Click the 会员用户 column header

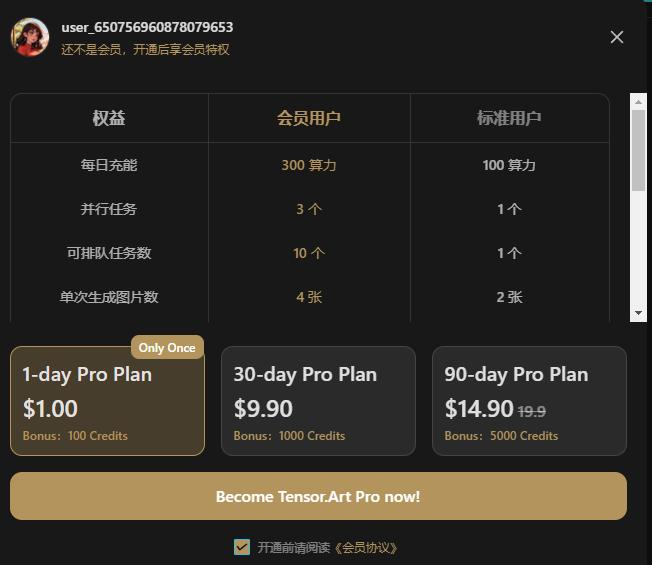click(309, 118)
